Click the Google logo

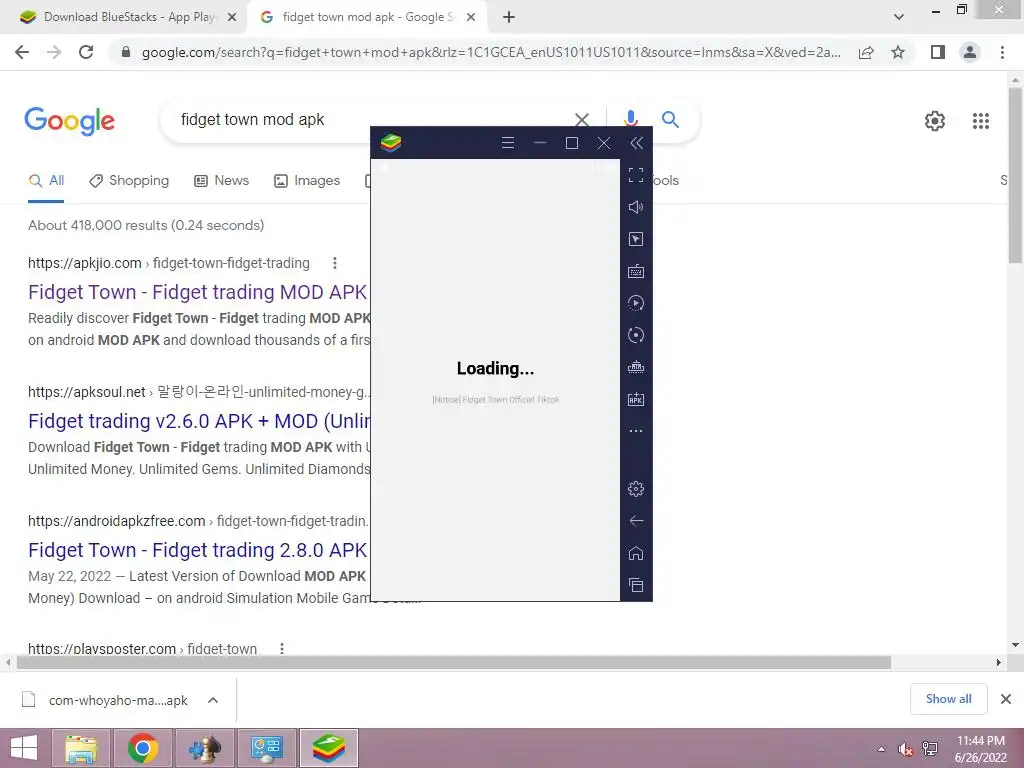coord(69,120)
